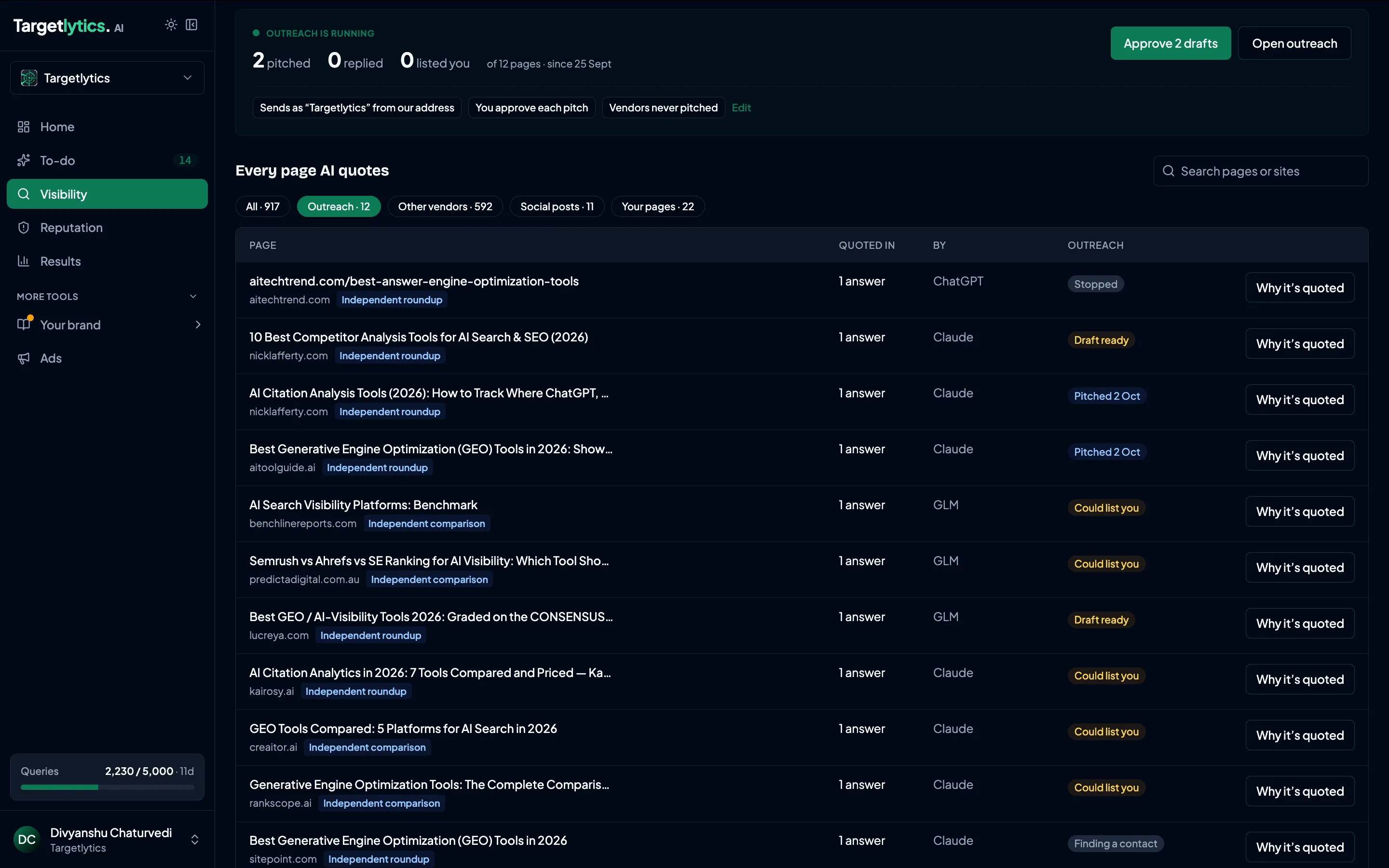Click the DC user avatar
The image size is (1389, 868).
point(27,839)
